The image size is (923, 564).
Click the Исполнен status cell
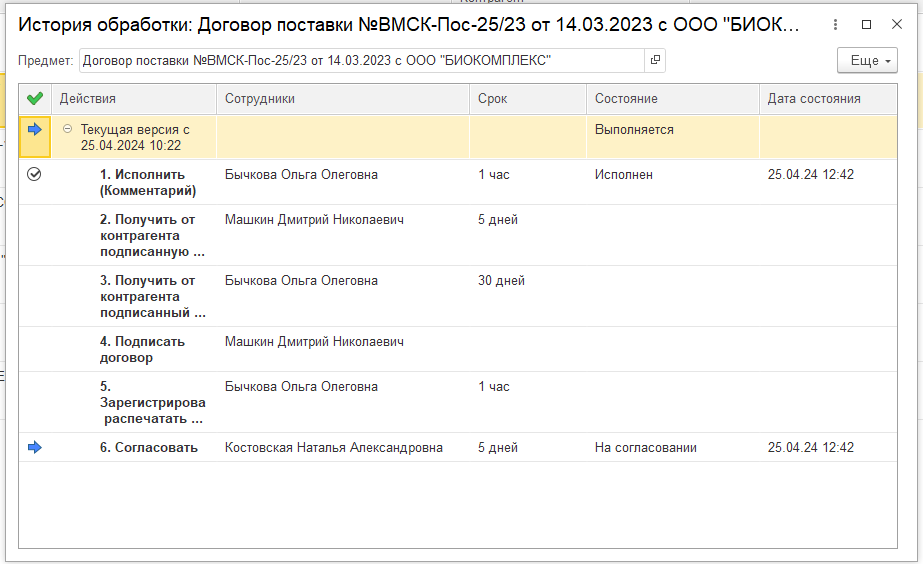pos(623,174)
